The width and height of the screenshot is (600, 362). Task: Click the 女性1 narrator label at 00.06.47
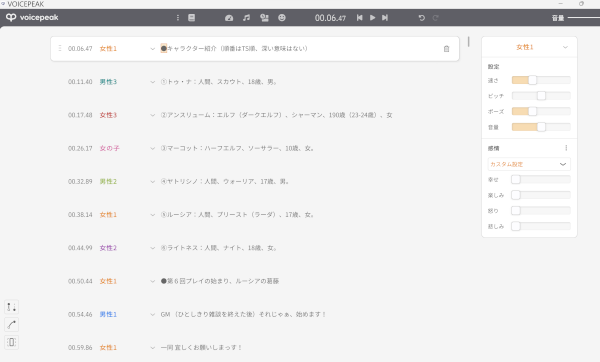(x=108, y=49)
